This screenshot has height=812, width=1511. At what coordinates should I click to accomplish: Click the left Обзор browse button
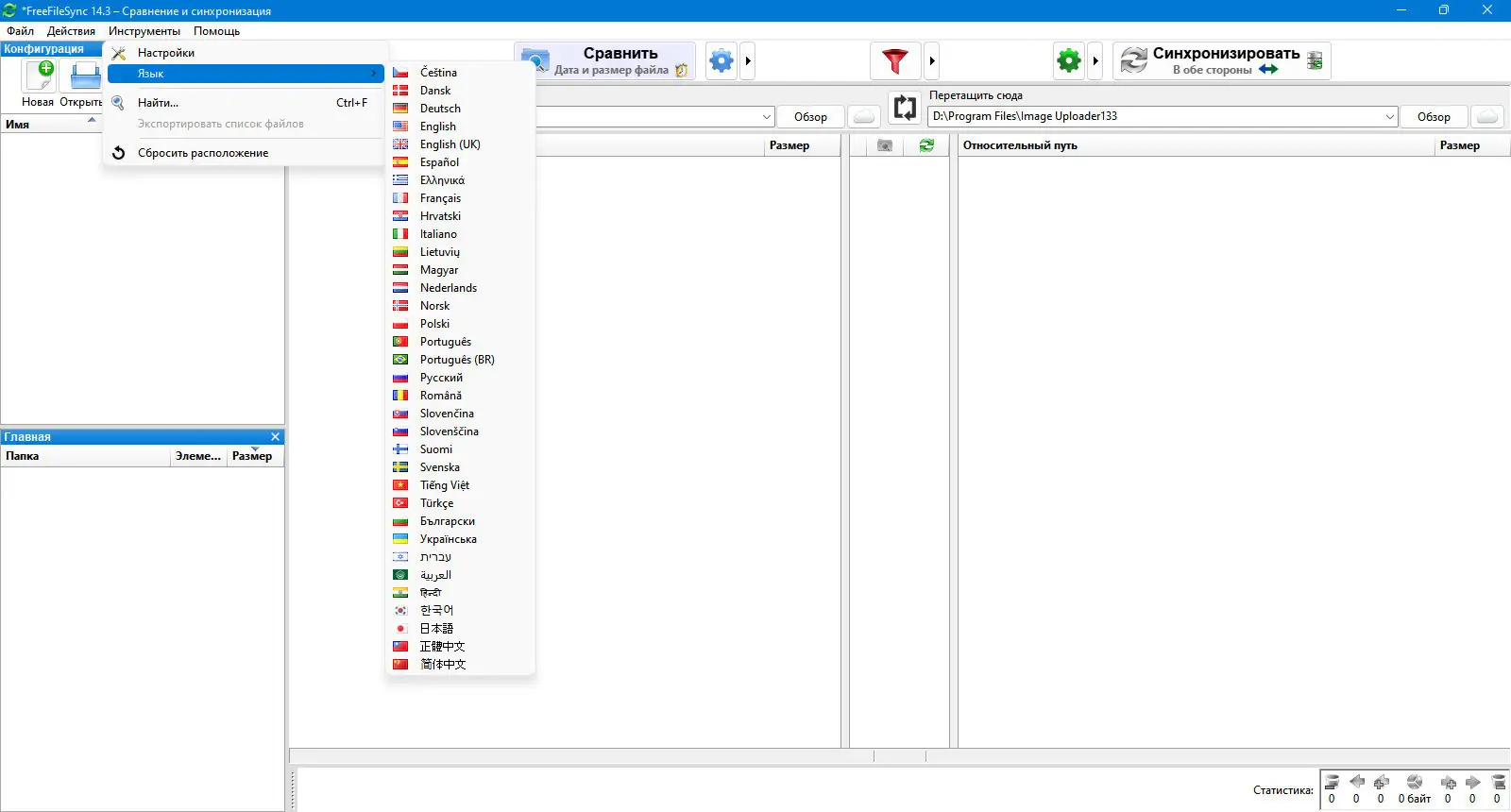pos(810,117)
